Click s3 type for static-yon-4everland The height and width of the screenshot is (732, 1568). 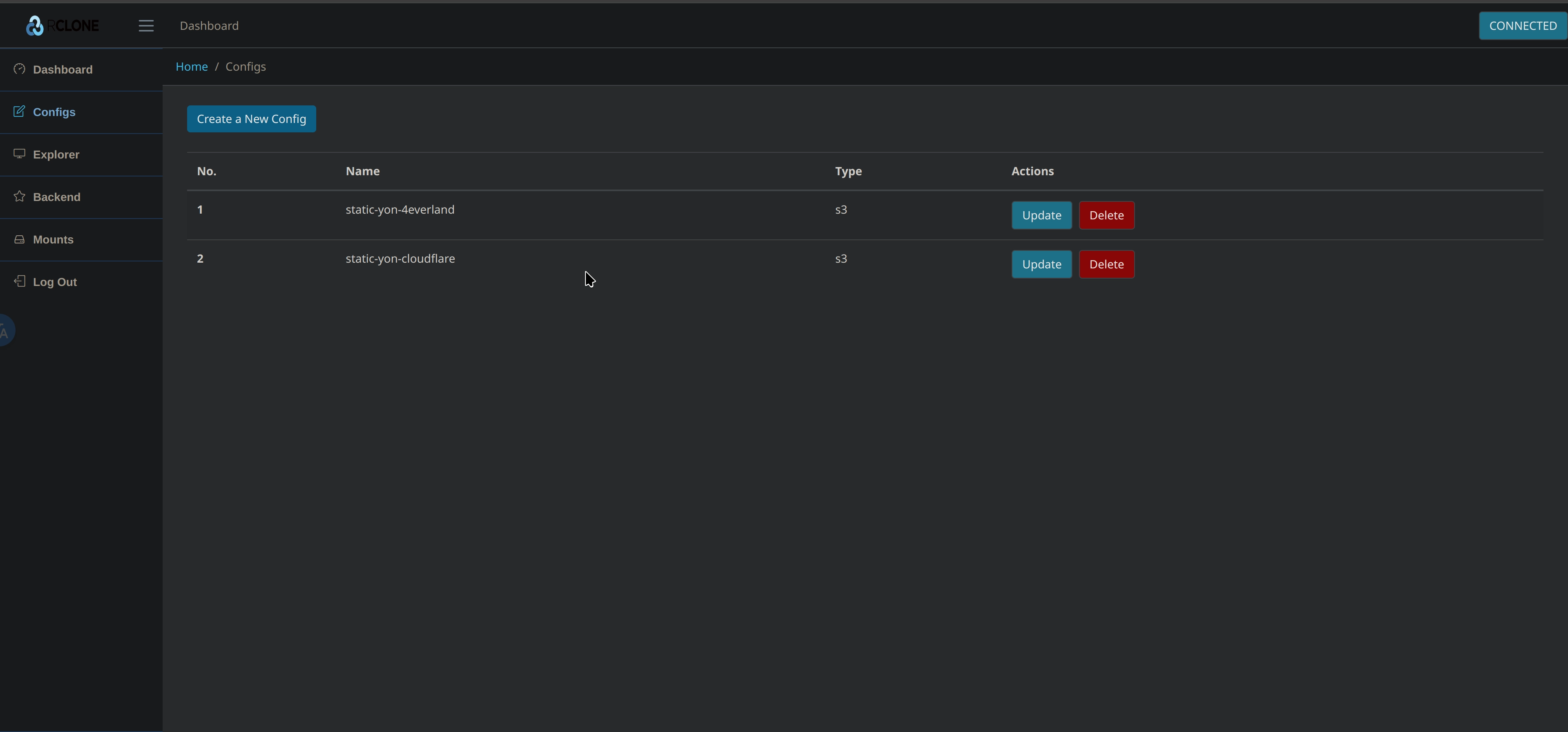click(841, 209)
